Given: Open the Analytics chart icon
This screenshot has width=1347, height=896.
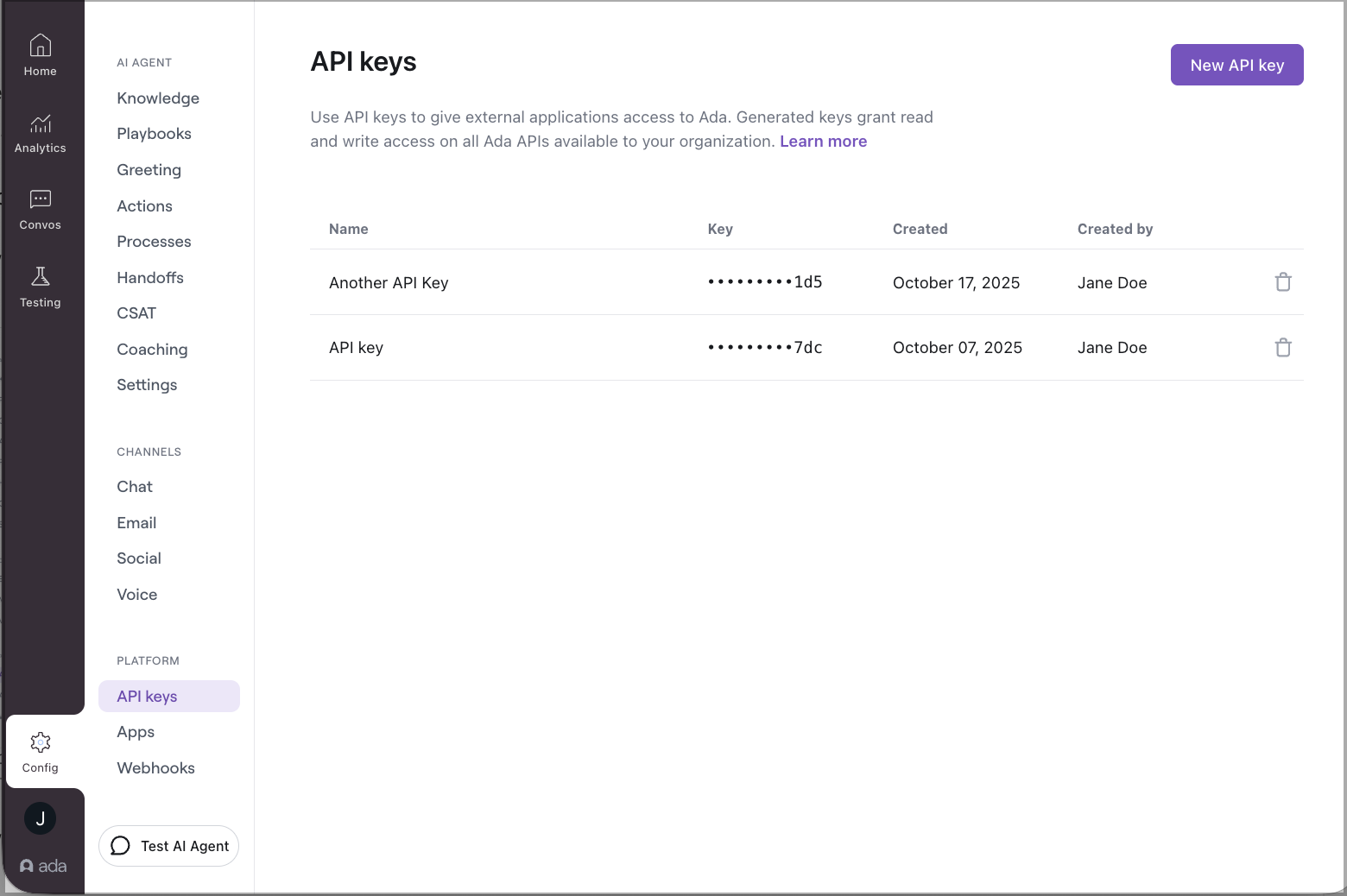Looking at the screenshot, I should coord(41,123).
